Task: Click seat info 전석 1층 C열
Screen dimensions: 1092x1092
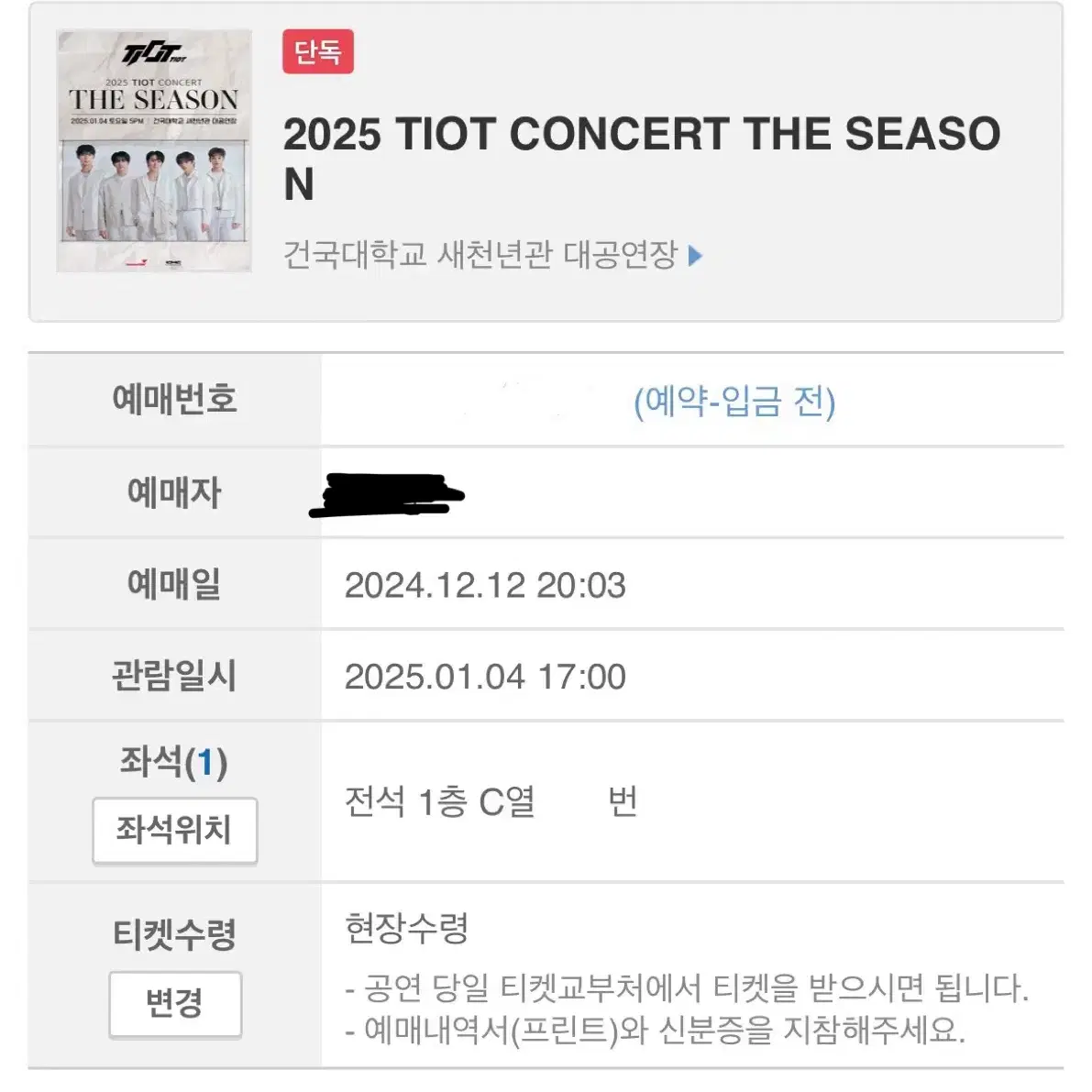Action: (x=440, y=802)
